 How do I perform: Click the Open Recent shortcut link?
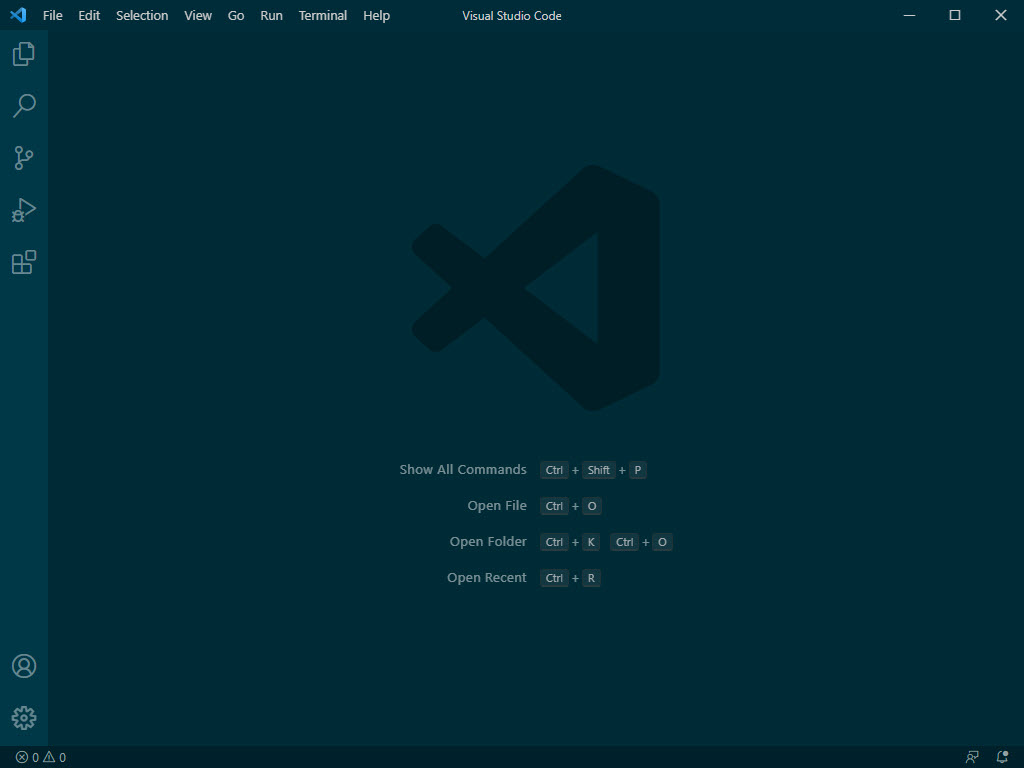(x=487, y=577)
